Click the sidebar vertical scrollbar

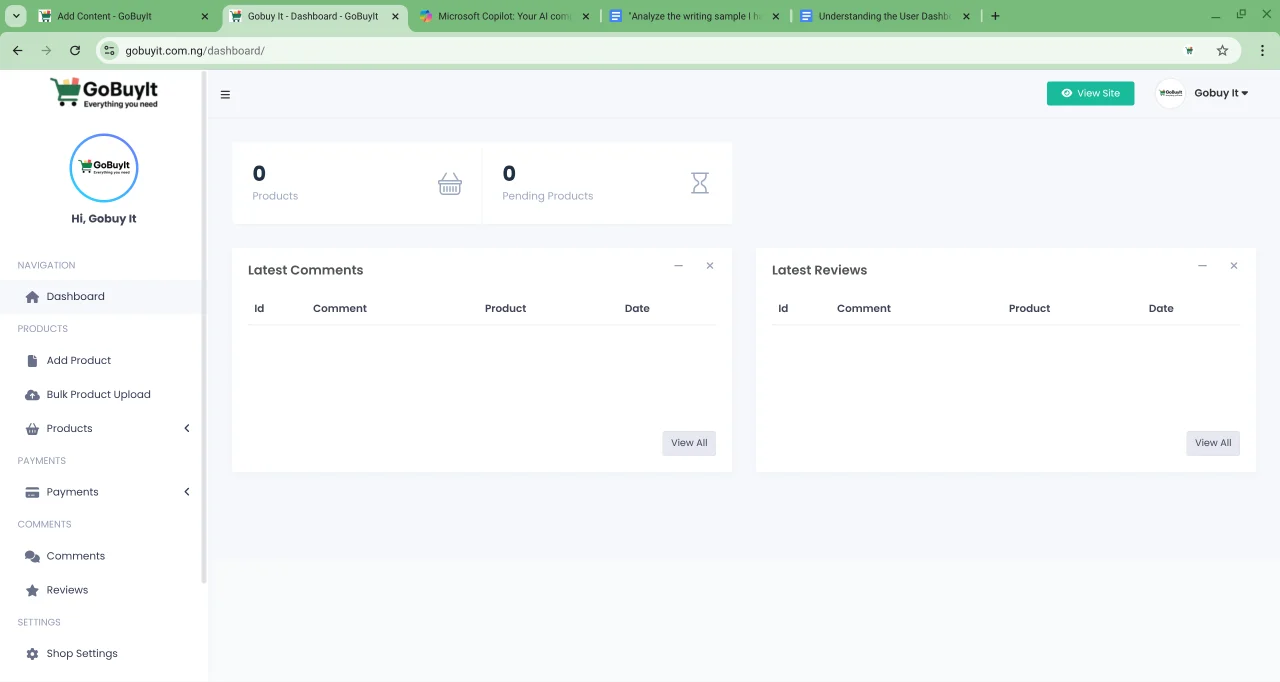(204, 330)
